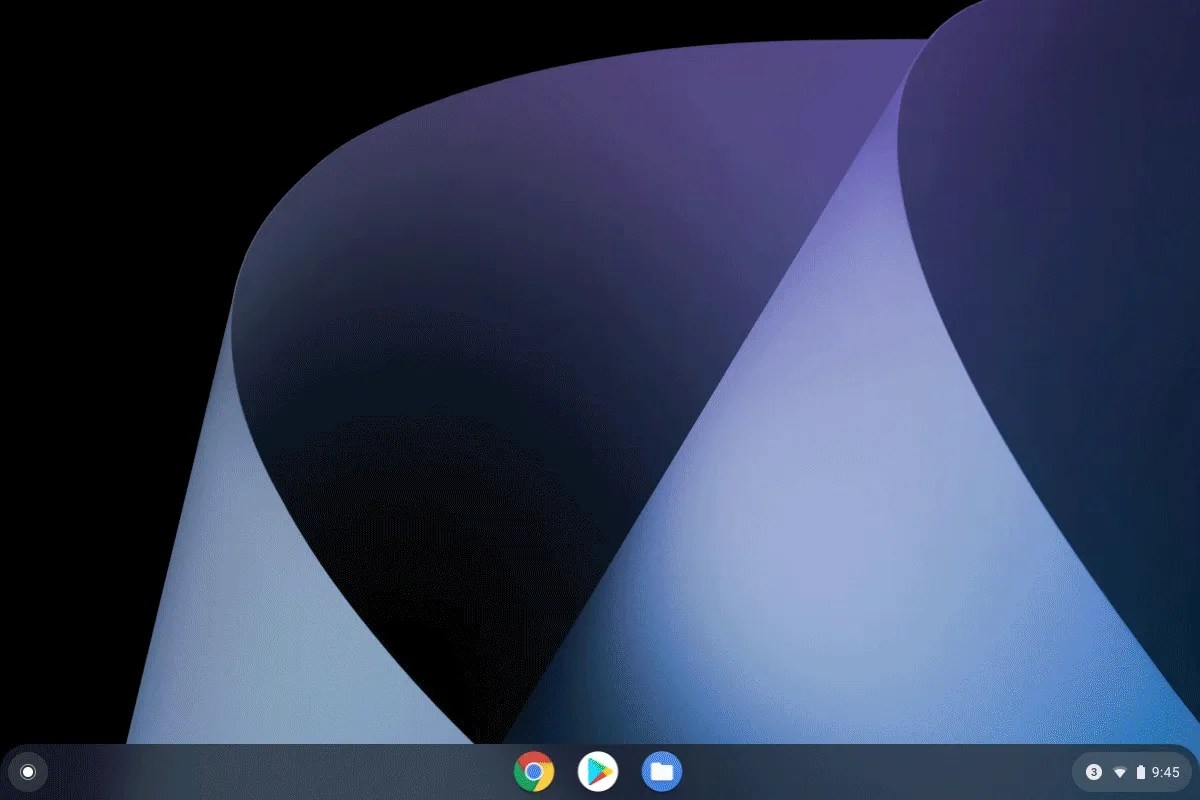
Task: Open the notification badge showing 3
Action: [1096, 771]
